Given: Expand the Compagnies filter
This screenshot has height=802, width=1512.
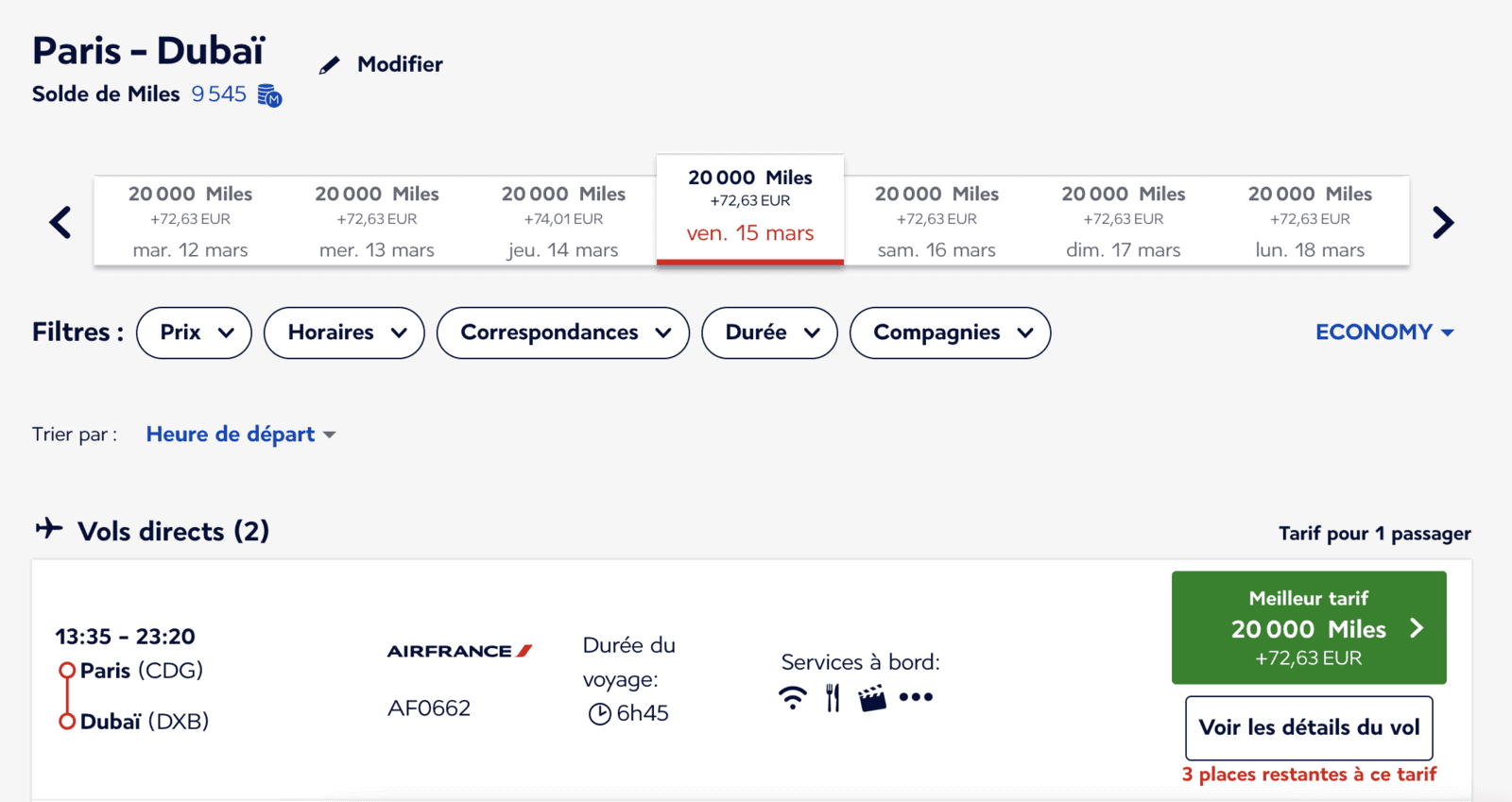Looking at the screenshot, I should [950, 333].
